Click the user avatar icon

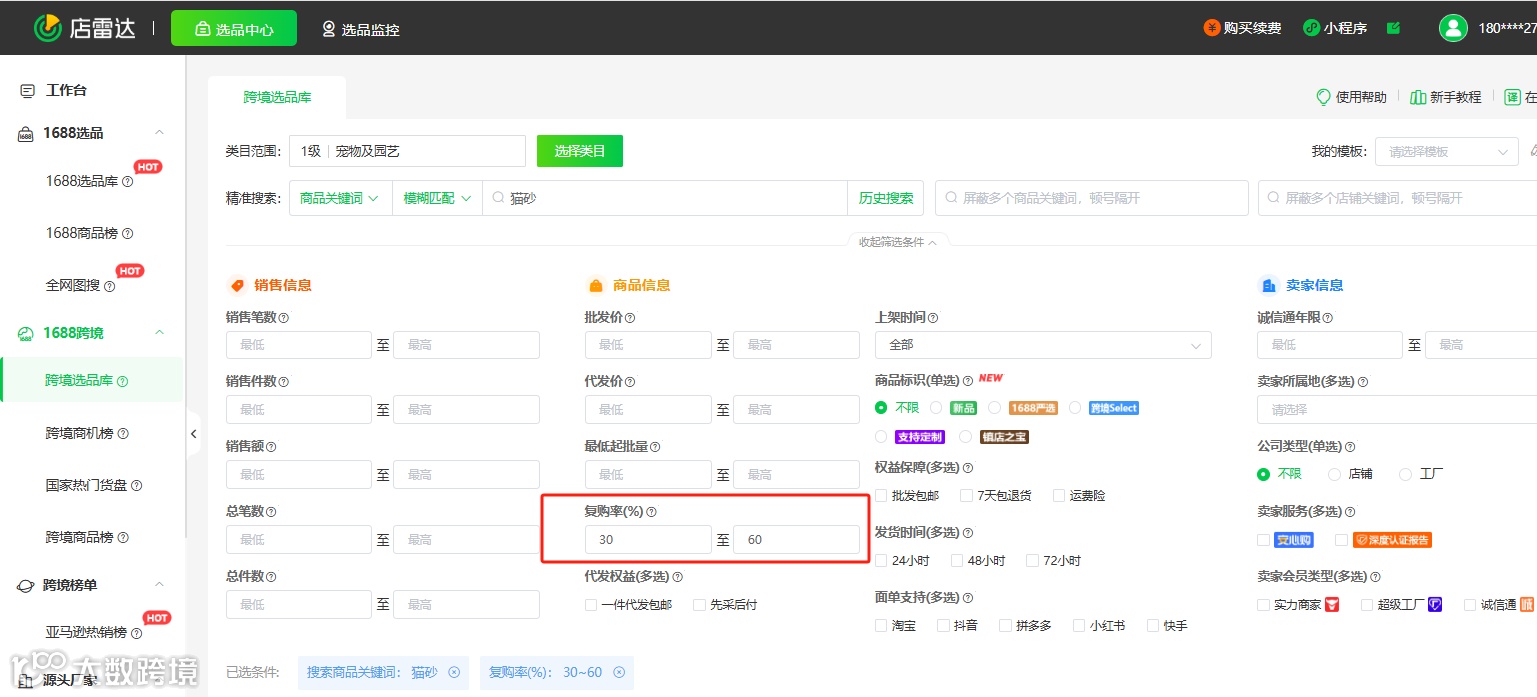click(1453, 28)
